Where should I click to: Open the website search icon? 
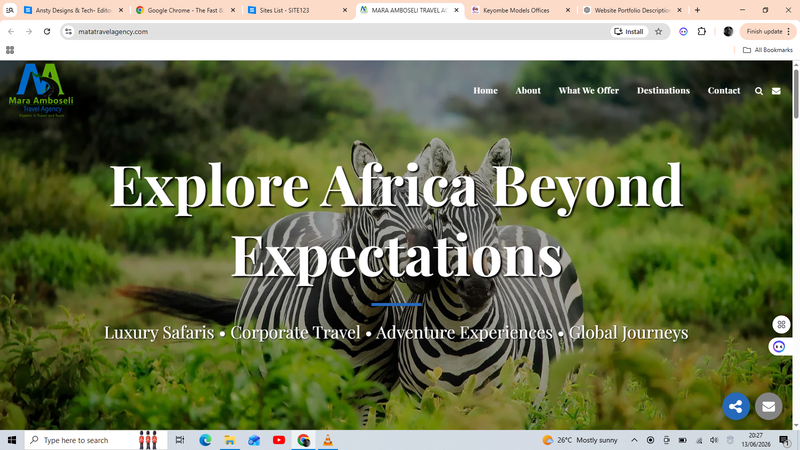pyautogui.click(x=759, y=91)
